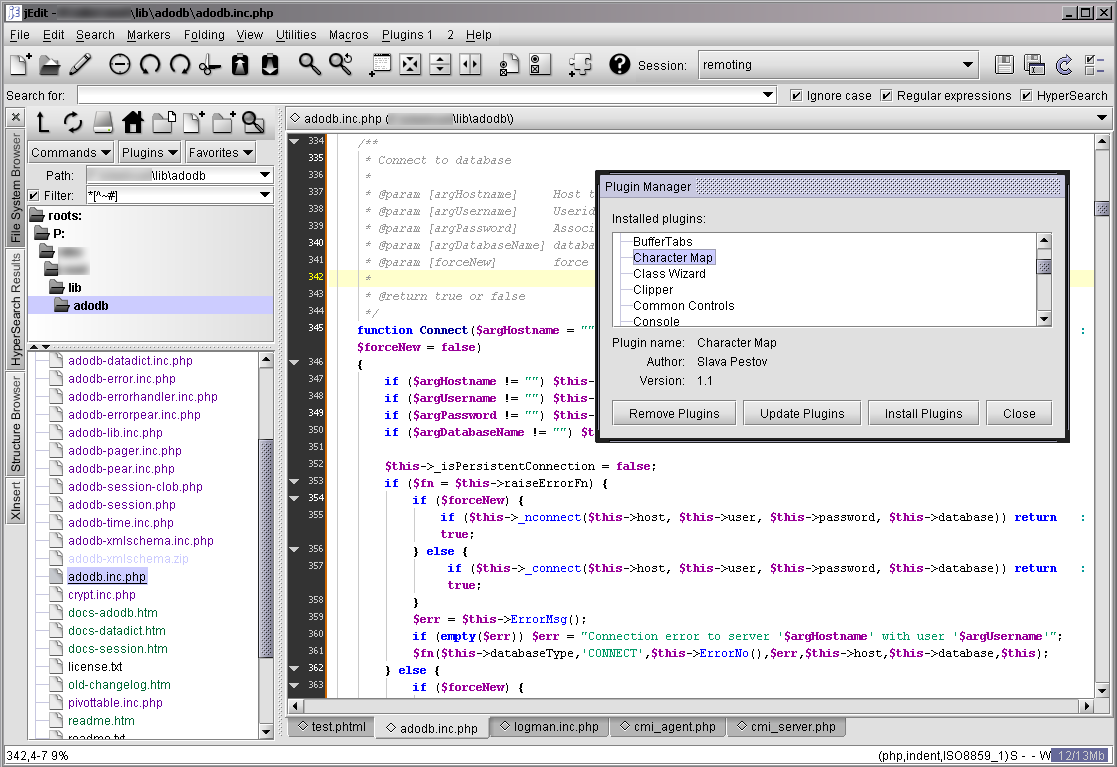Open the Utilities menu
The image size is (1117, 767).
point(296,34)
